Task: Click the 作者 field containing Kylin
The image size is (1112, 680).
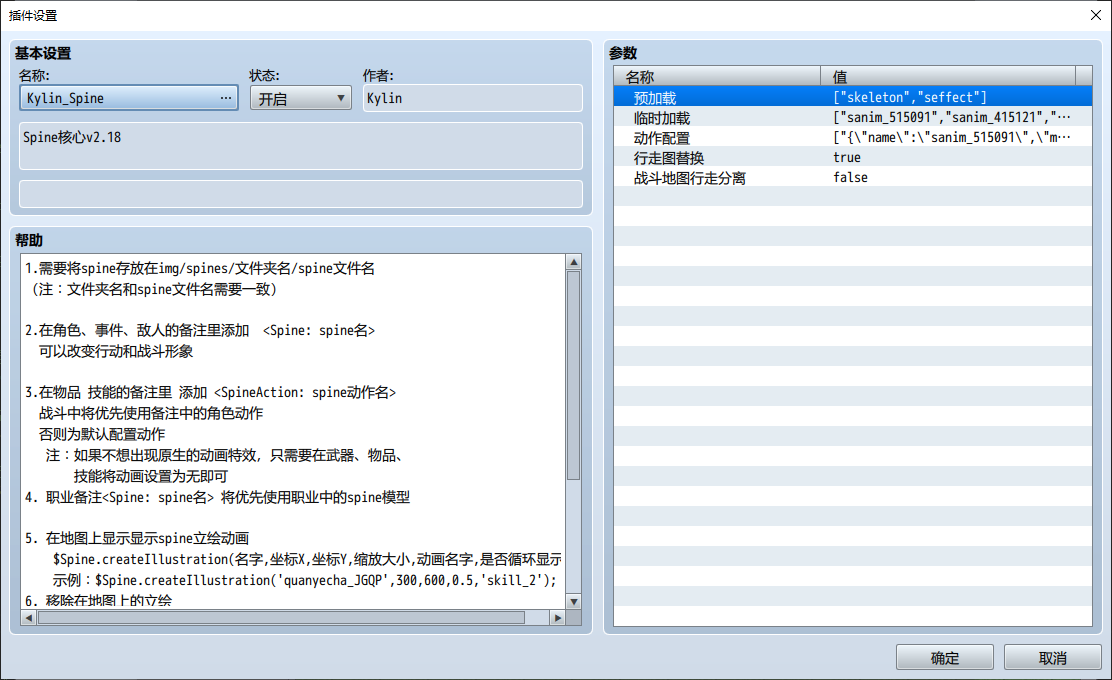Action: [x=472, y=98]
